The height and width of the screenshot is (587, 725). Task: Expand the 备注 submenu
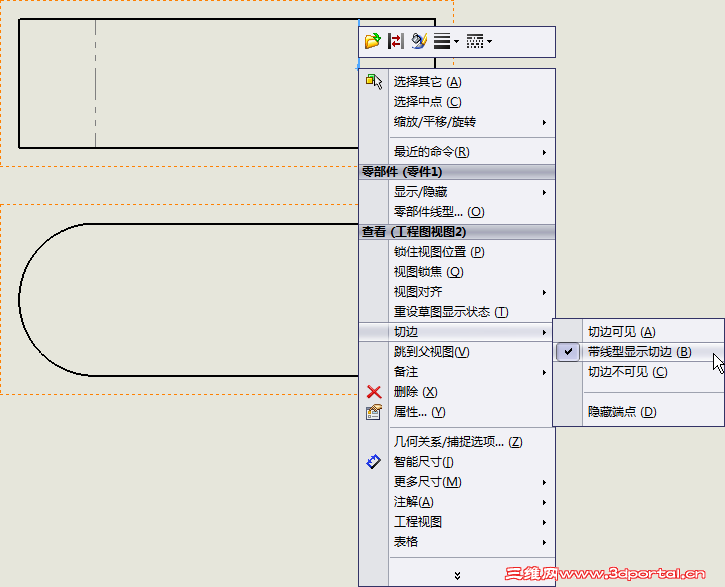point(457,372)
